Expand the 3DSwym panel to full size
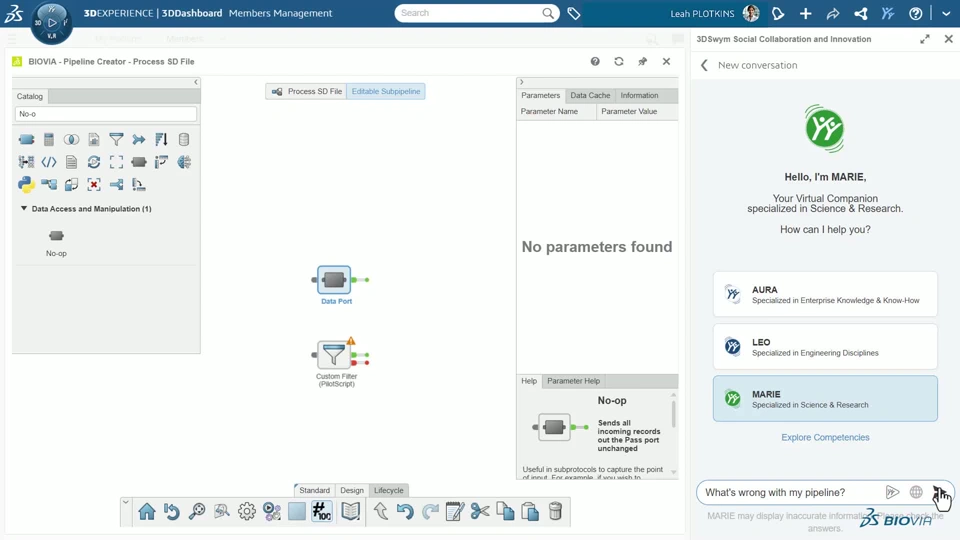The width and height of the screenshot is (960, 540). (x=924, y=39)
